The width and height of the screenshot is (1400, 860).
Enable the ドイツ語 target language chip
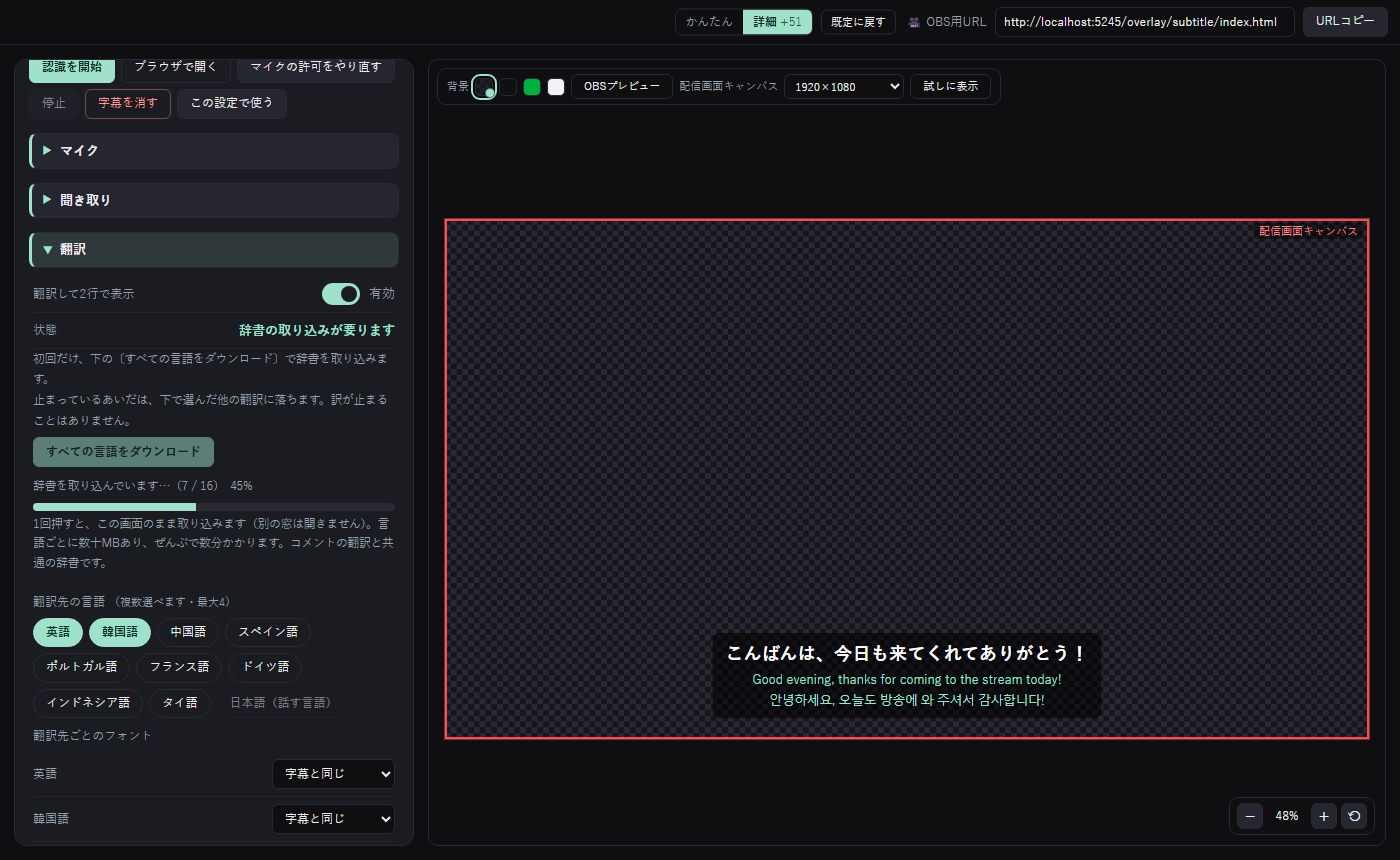pyautogui.click(x=266, y=667)
